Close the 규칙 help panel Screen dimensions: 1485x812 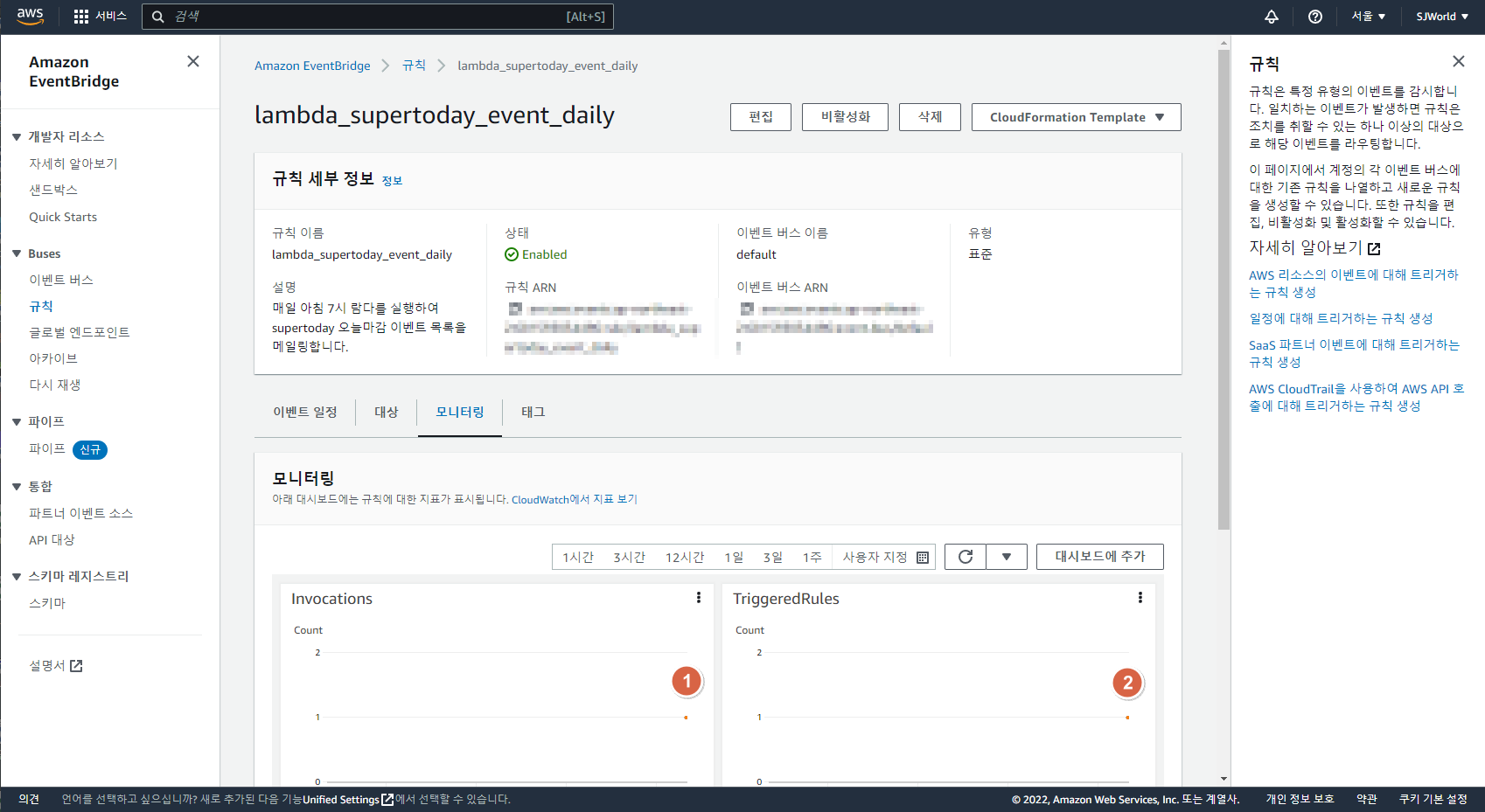pyautogui.click(x=1459, y=61)
